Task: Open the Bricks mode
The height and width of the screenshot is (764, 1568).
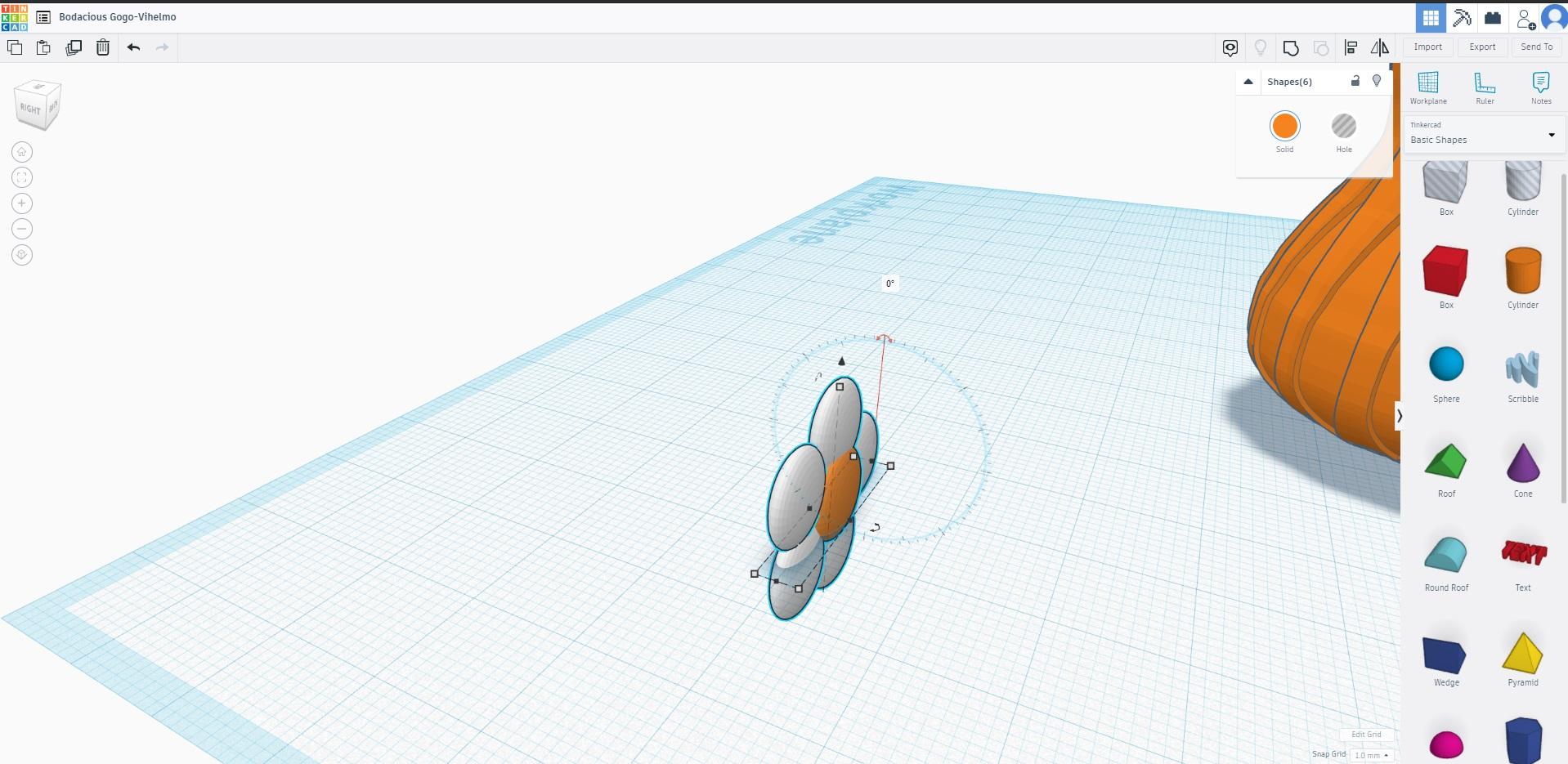Action: [x=1493, y=18]
